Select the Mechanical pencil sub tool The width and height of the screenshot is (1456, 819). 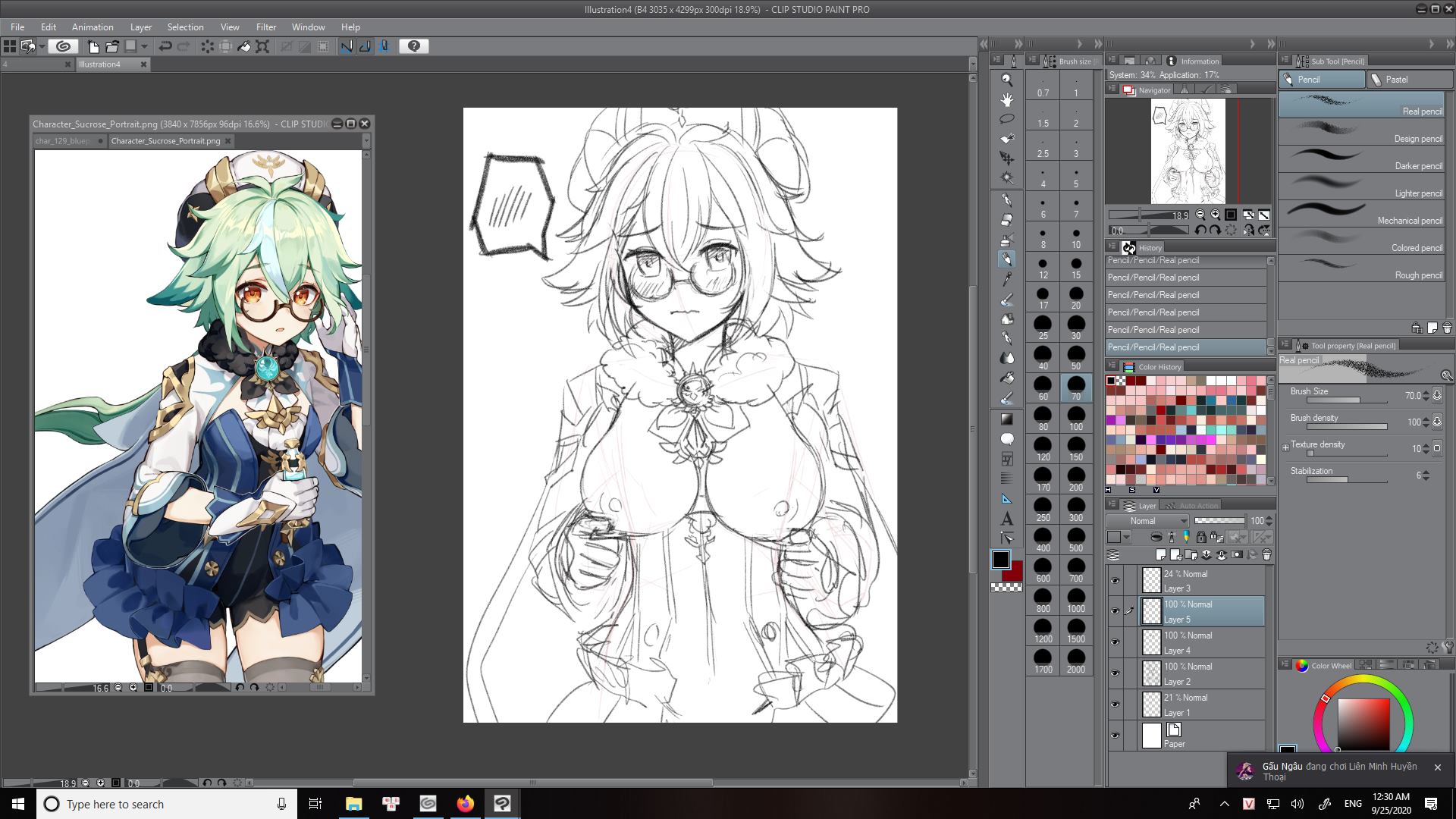coord(1362,214)
